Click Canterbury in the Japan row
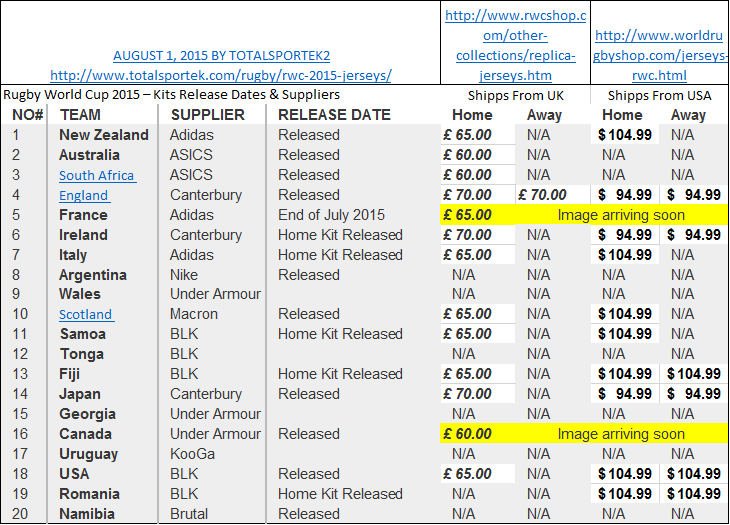This screenshot has height=525, width=730. [206, 394]
